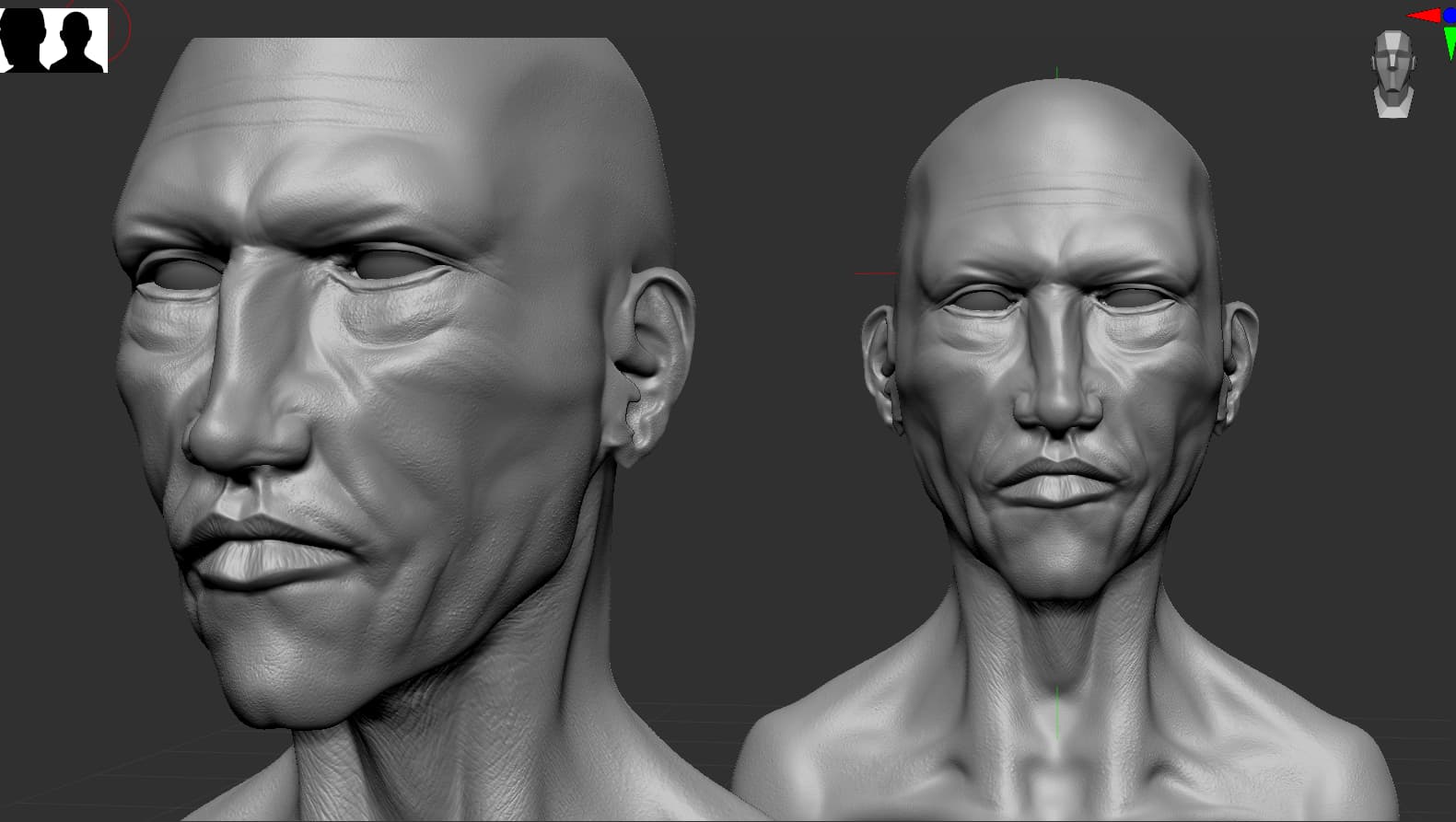The height and width of the screenshot is (822, 1456).
Task: Click the blue Z-axis indicator dot
Action: [x=1450, y=16]
